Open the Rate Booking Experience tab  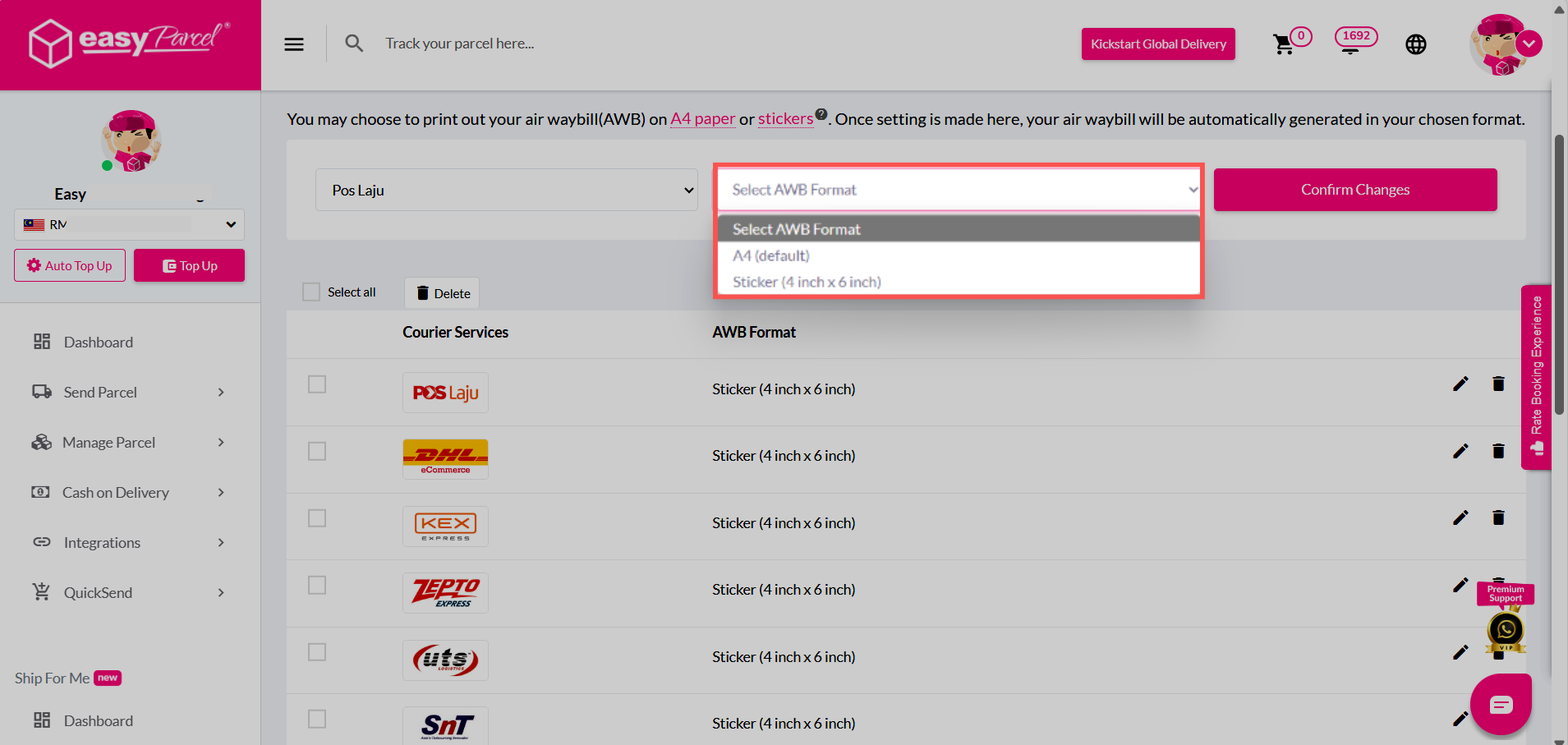tap(1536, 377)
